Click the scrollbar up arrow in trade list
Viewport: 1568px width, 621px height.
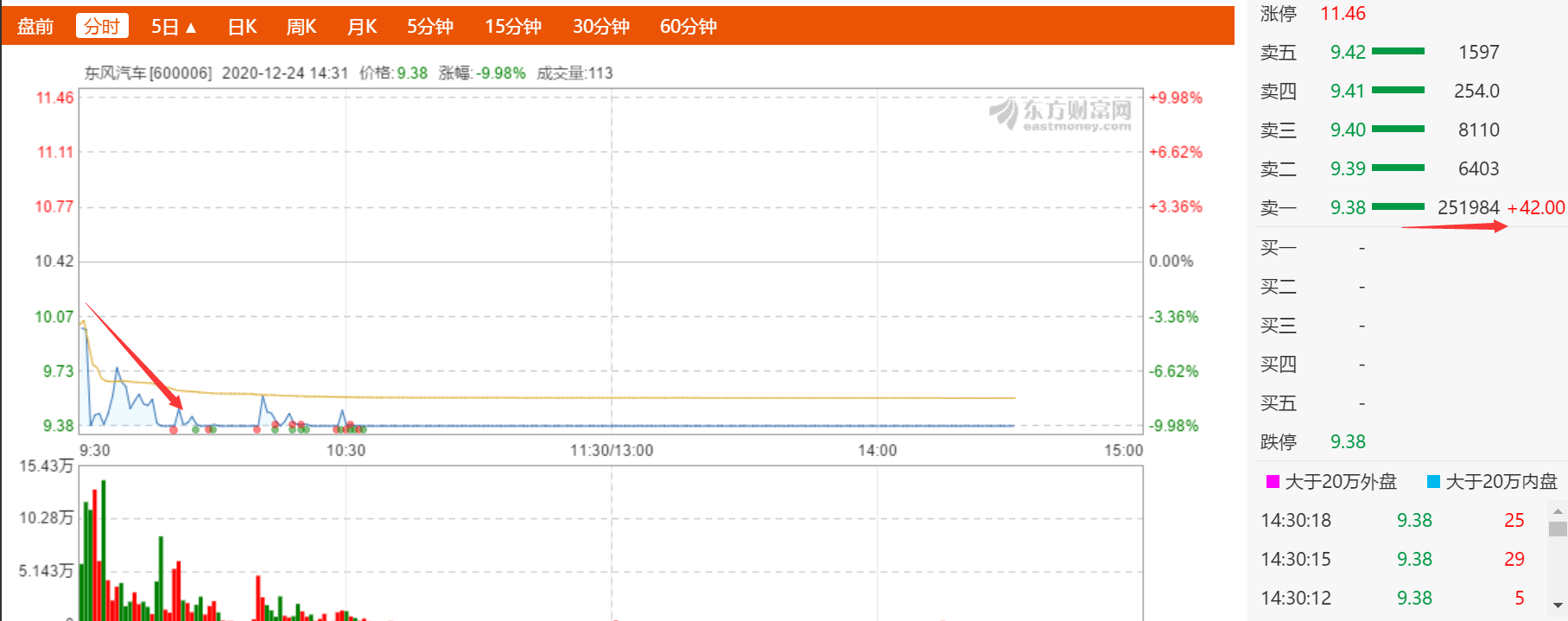[x=1558, y=511]
